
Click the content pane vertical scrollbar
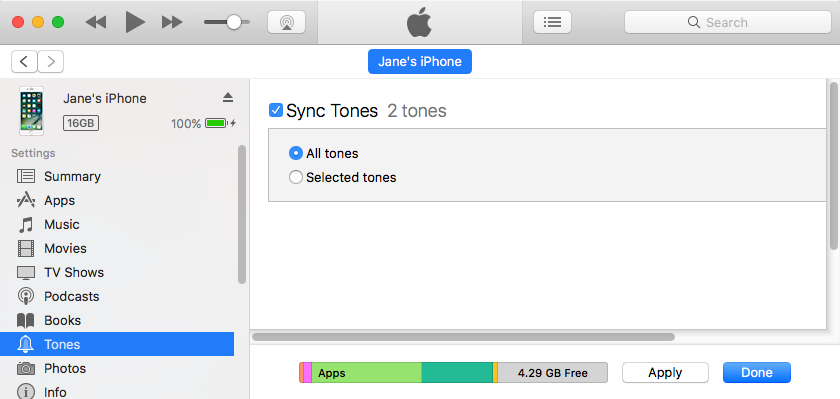(x=834, y=166)
